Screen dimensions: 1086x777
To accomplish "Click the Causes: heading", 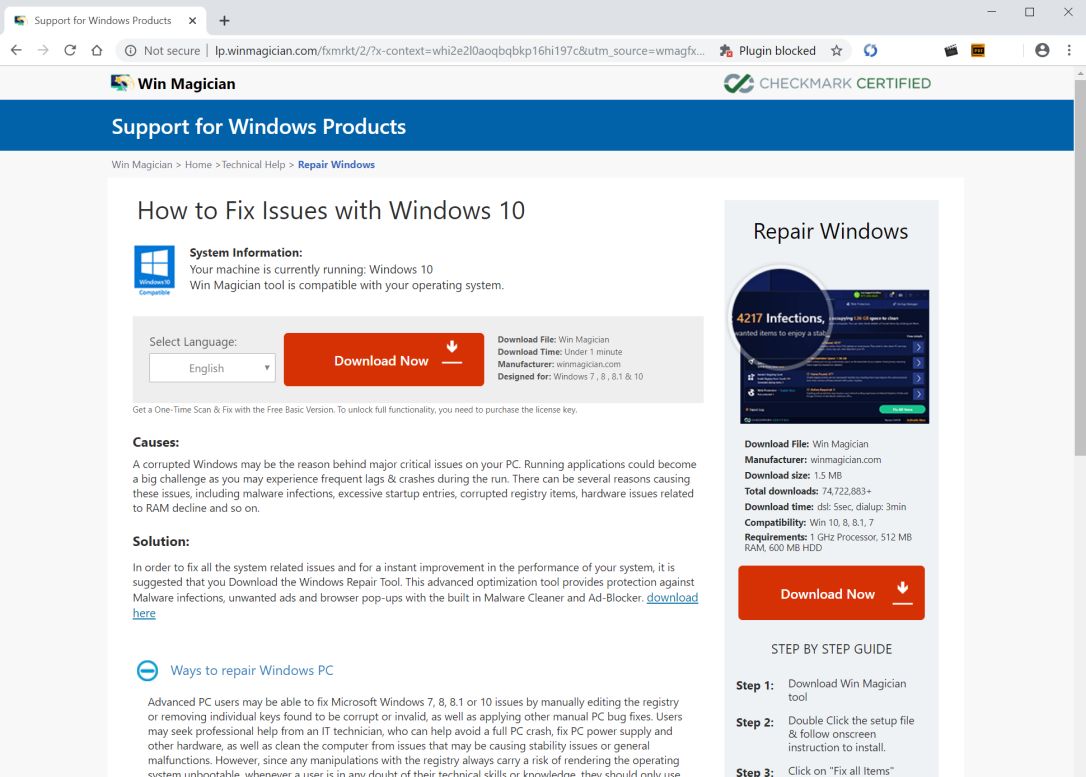I will click(156, 443).
